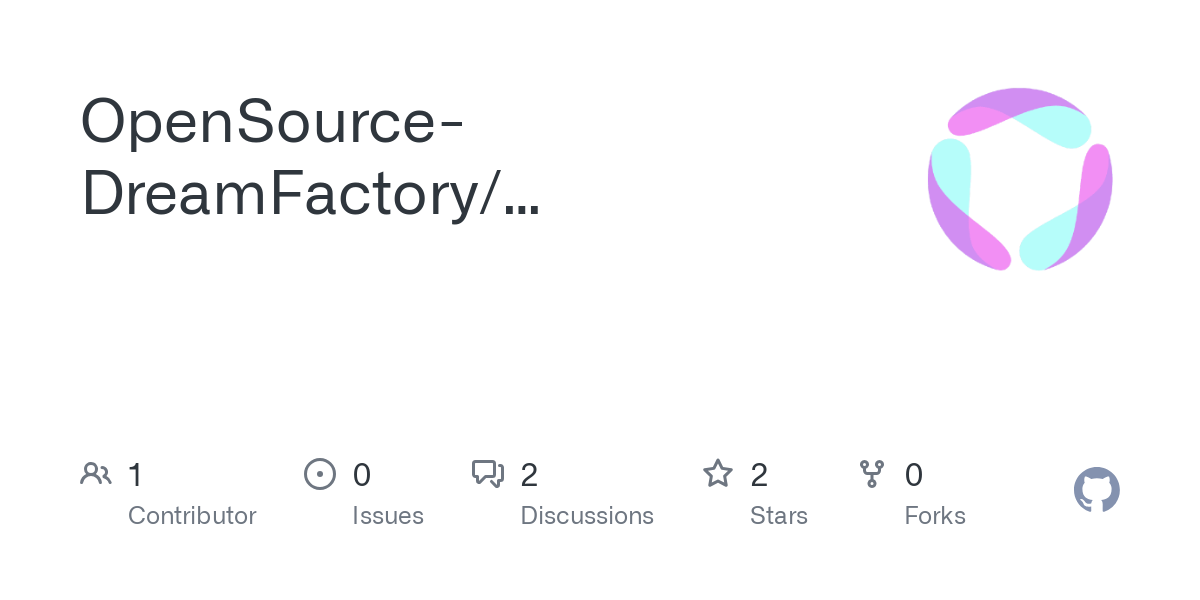Click the Contributor label

click(192, 516)
